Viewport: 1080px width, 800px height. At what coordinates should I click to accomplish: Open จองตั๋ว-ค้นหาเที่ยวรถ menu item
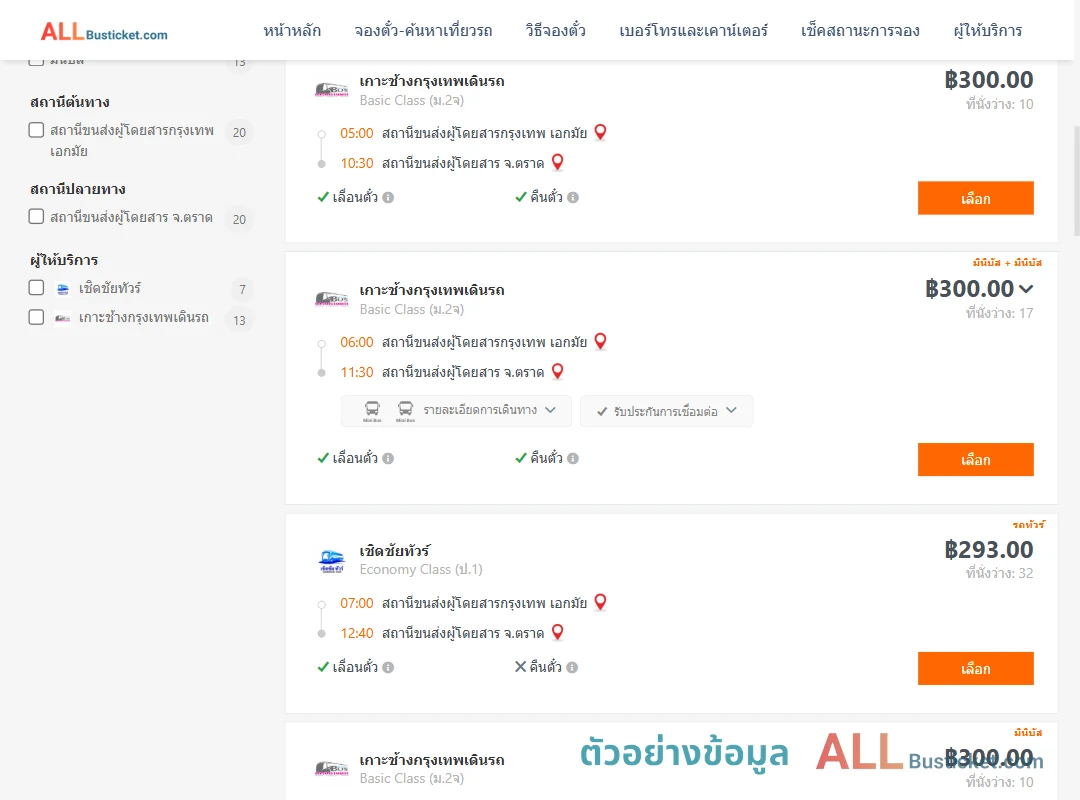point(423,31)
